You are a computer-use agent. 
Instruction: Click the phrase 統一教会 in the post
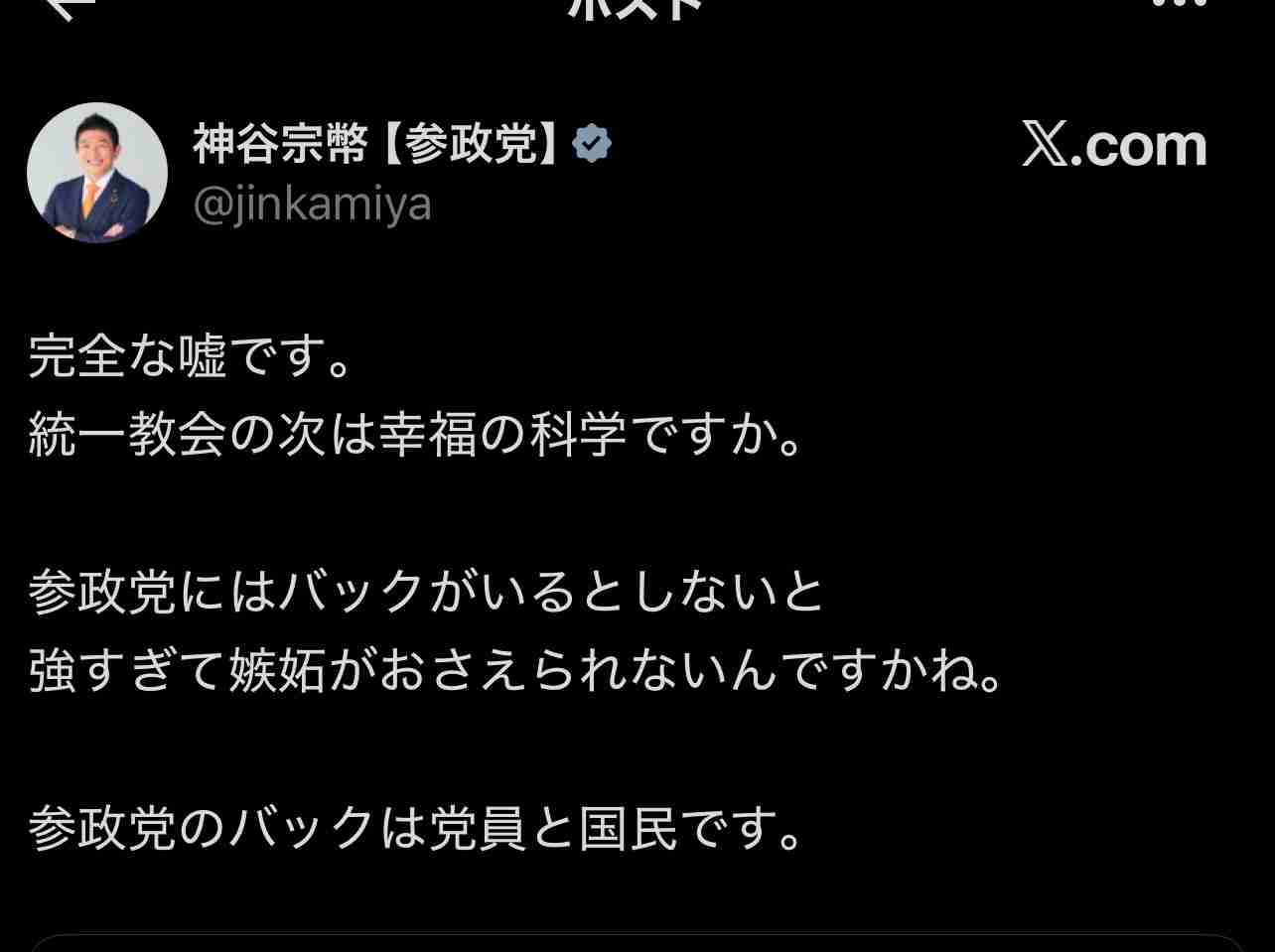127,435
